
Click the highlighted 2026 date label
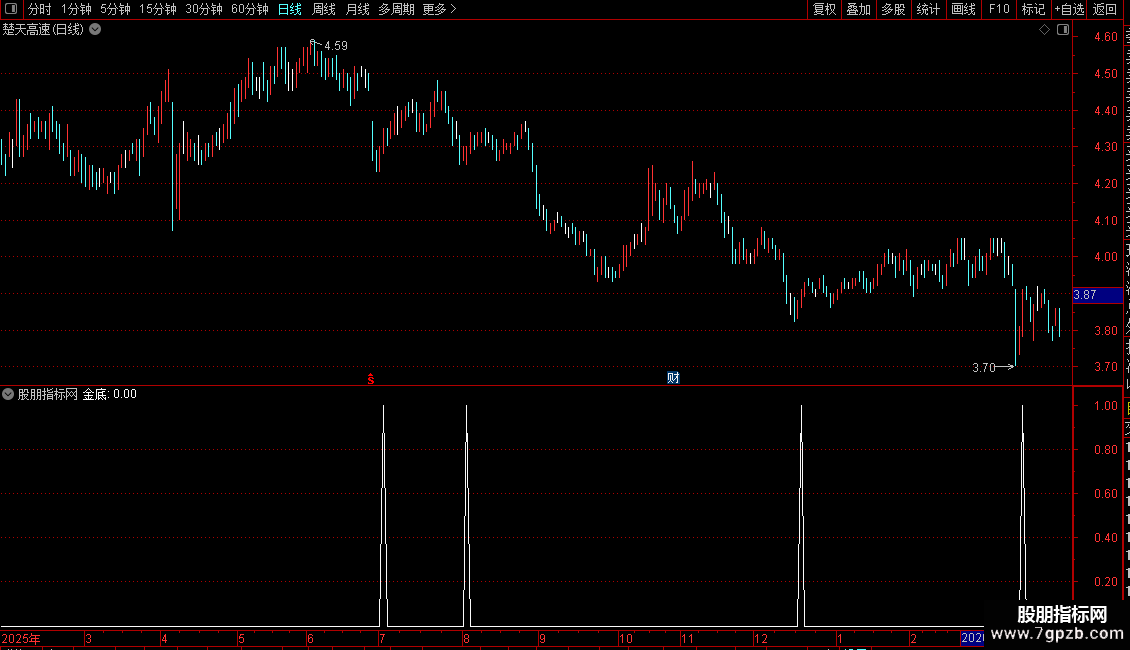972,638
